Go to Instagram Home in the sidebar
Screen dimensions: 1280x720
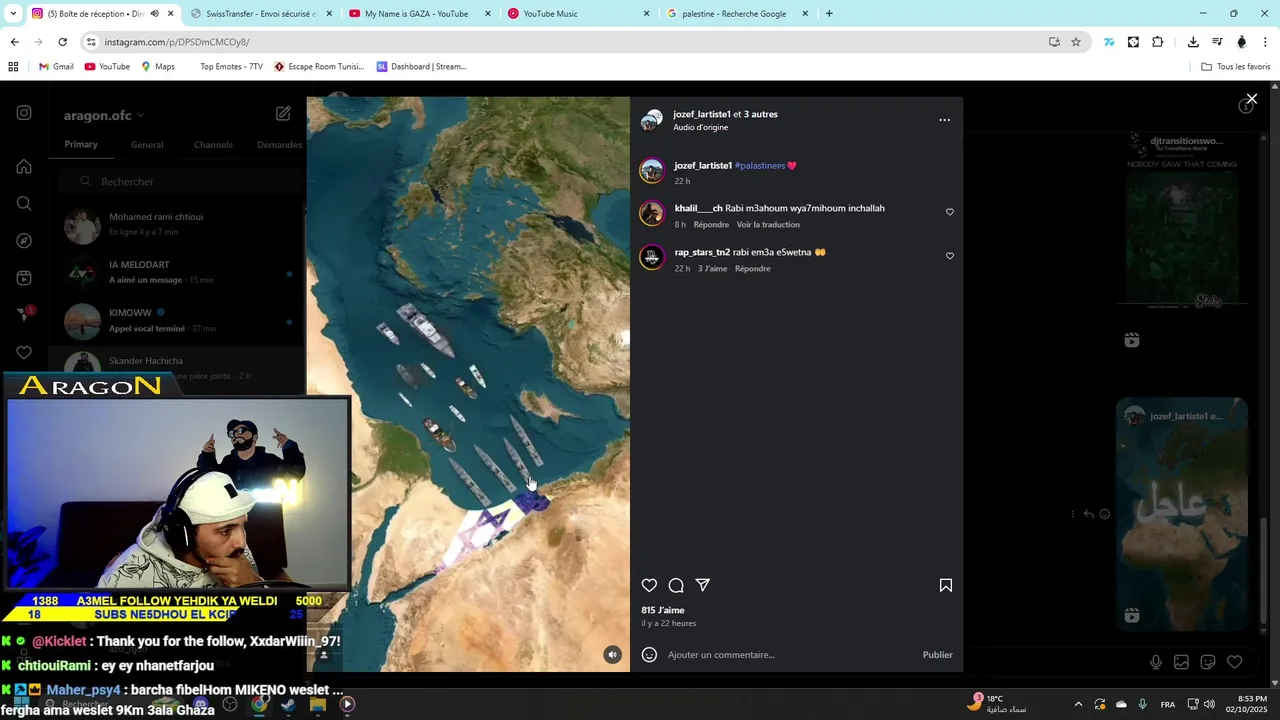(24, 166)
